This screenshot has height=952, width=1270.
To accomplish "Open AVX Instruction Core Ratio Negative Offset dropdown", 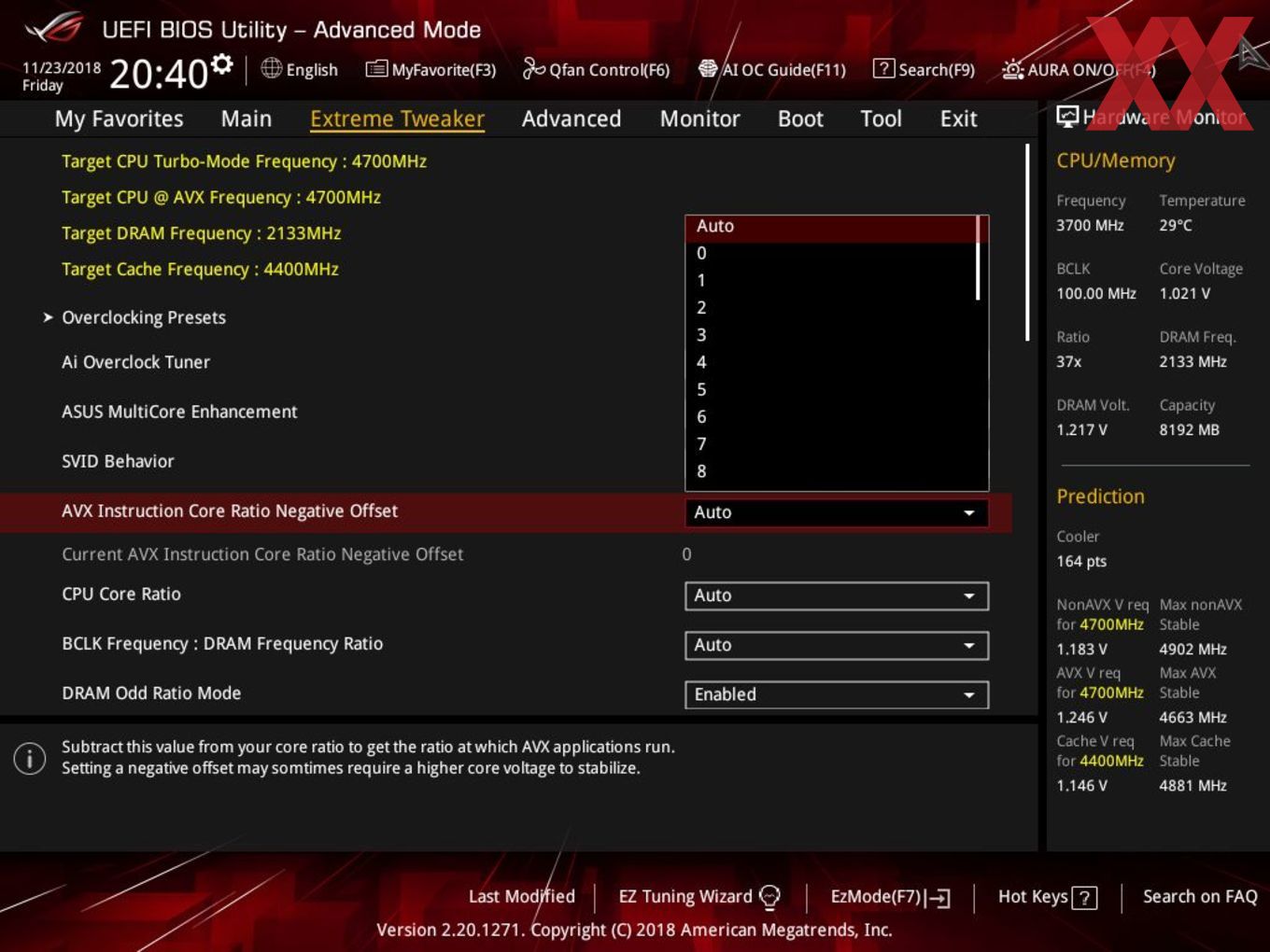I will coord(837,512).
